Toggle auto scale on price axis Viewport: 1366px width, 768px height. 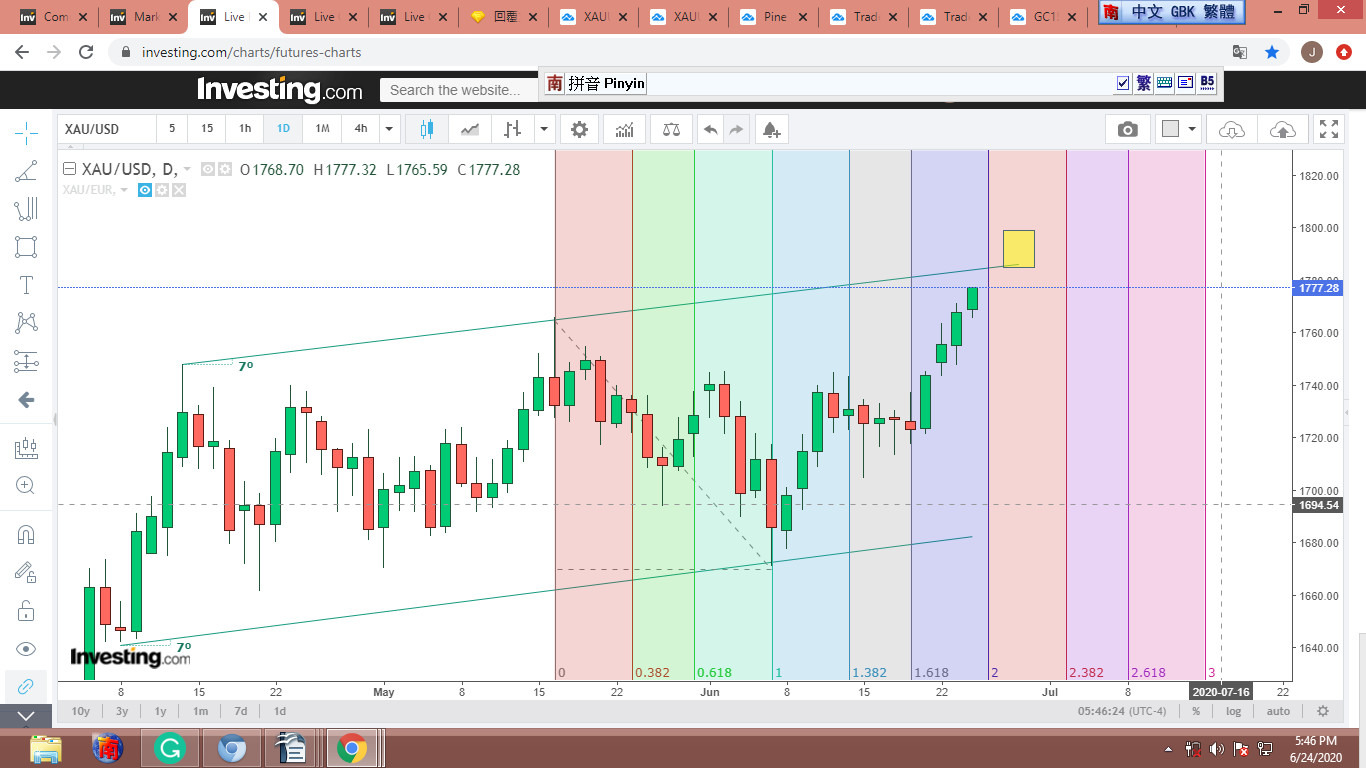click(1278, 711)
